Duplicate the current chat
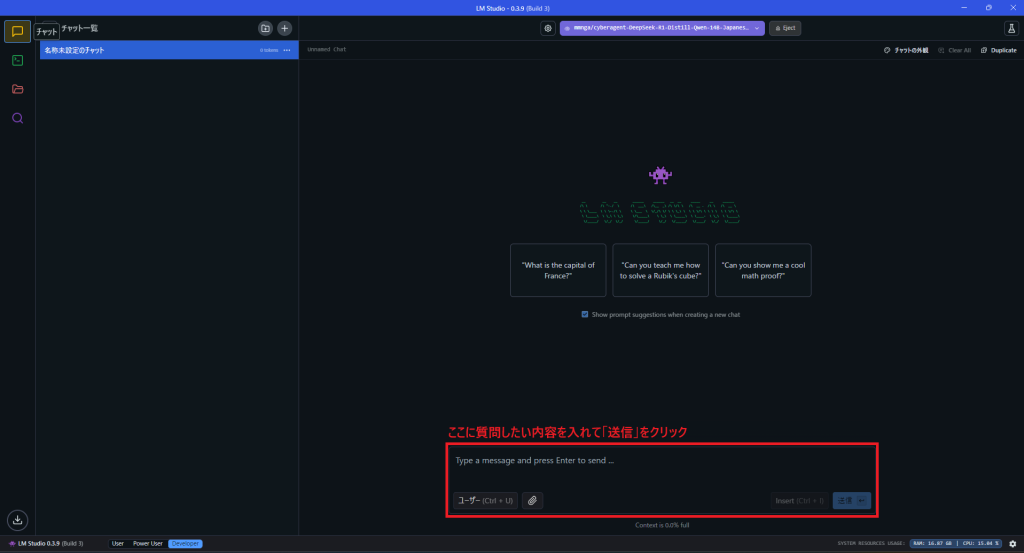Viewport: 1024px width, 553px height. click(999, 50)
